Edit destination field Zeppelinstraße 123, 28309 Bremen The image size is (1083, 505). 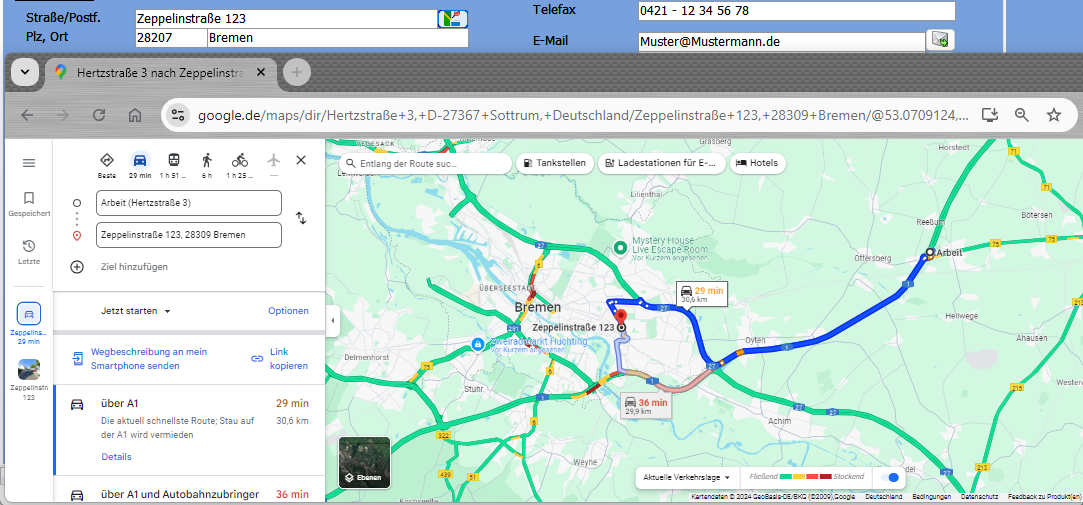(189, 235)
